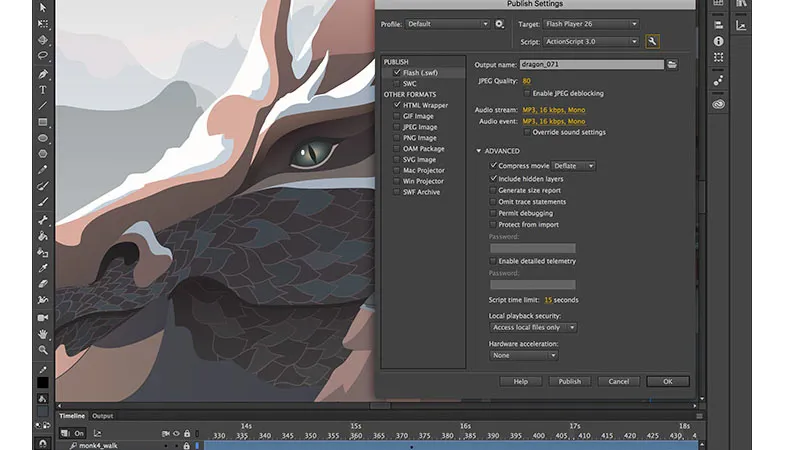Open ActionScript settings wrench icon
This screenshot has width=785, height=450.
coord(652,41)
